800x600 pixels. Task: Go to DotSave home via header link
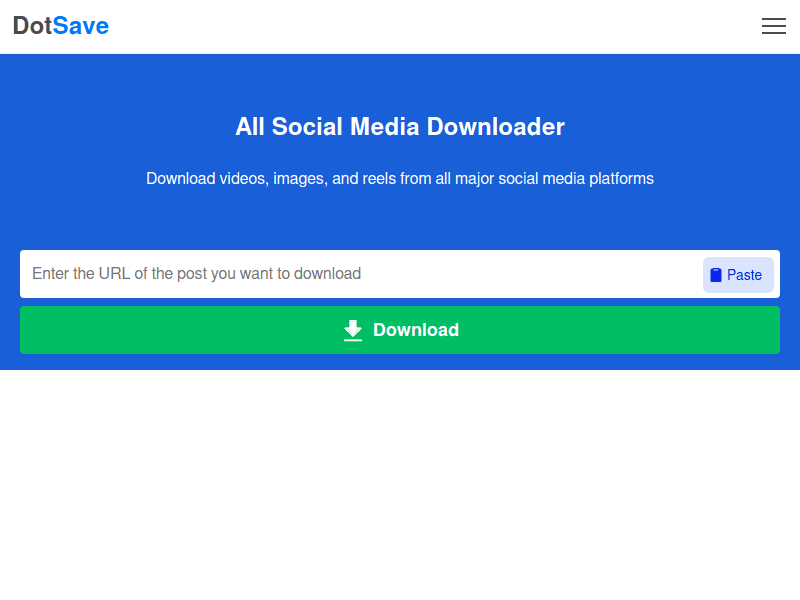61,26
